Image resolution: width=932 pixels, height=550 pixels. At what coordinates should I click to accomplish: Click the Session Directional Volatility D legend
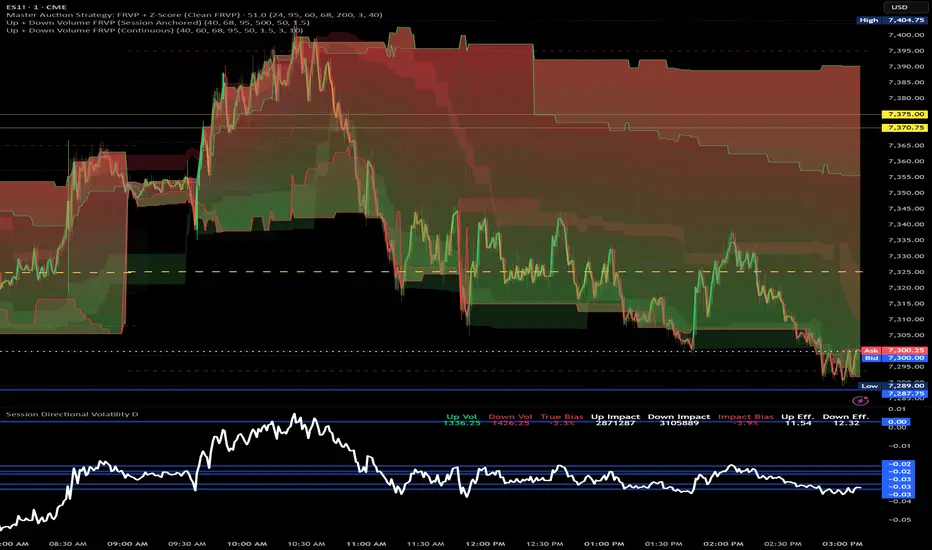point(72,414)
